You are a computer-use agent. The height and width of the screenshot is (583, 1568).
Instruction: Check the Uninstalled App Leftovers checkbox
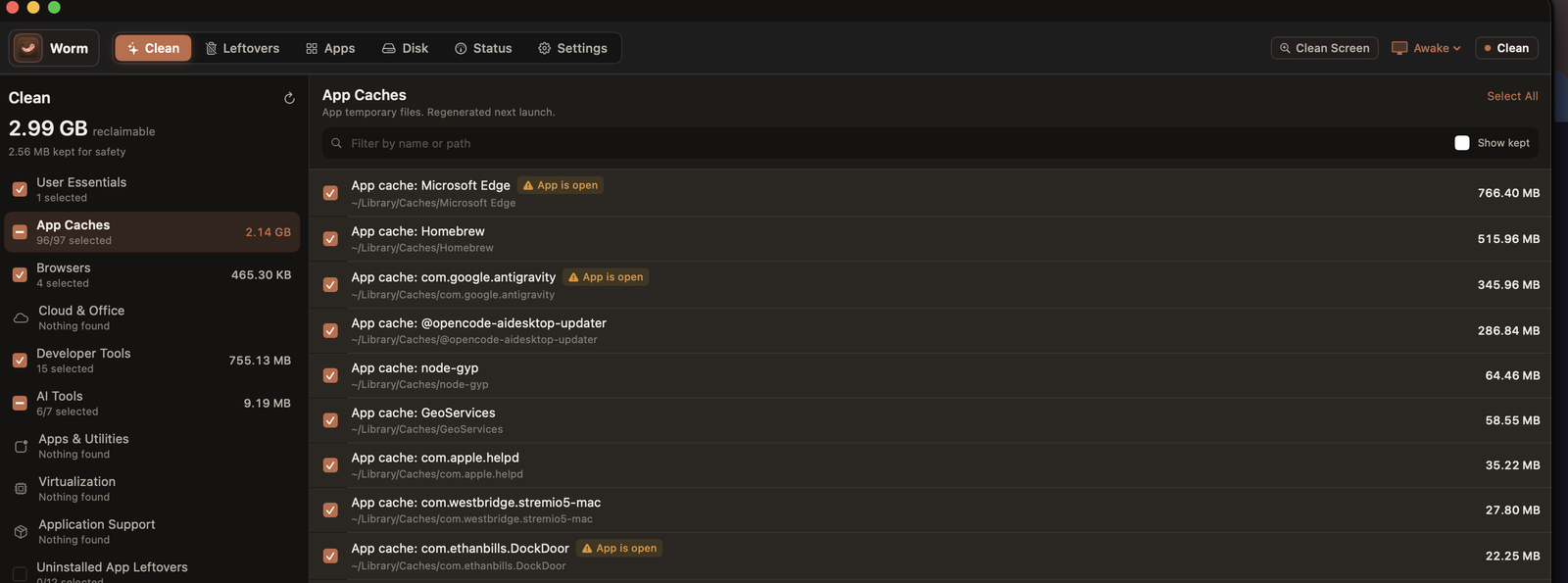click(20, 574)
